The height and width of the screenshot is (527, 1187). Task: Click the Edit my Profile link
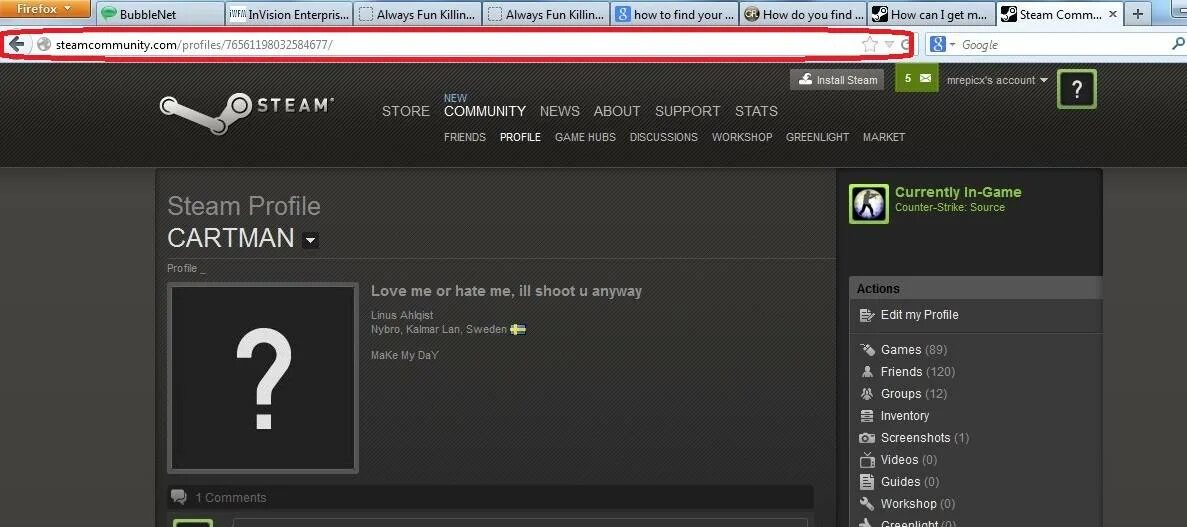tap(919, 315)
